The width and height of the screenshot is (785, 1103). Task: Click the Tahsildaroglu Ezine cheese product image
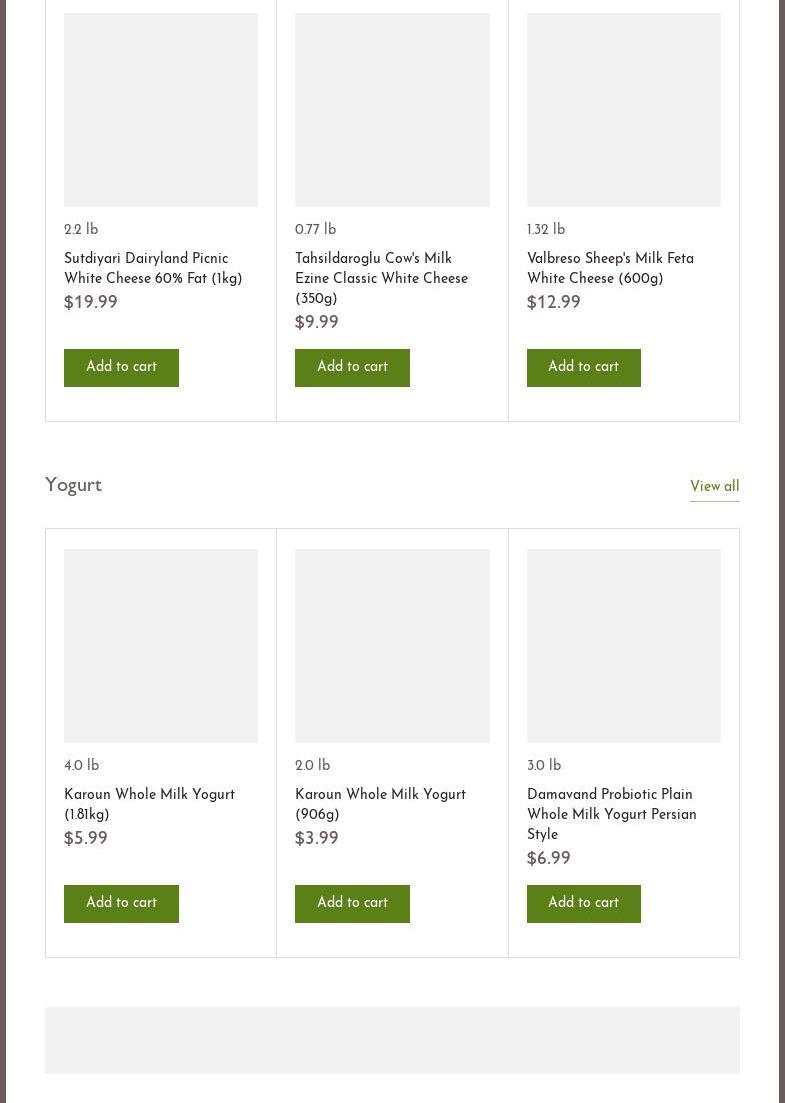tap(392, 110)
